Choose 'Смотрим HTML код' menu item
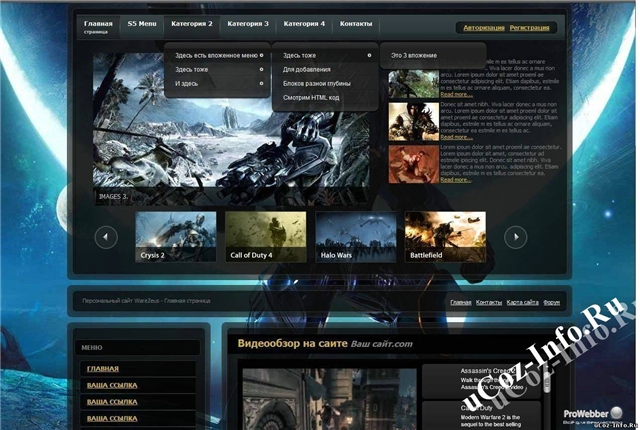640x430 pixels. pos(312,98)
